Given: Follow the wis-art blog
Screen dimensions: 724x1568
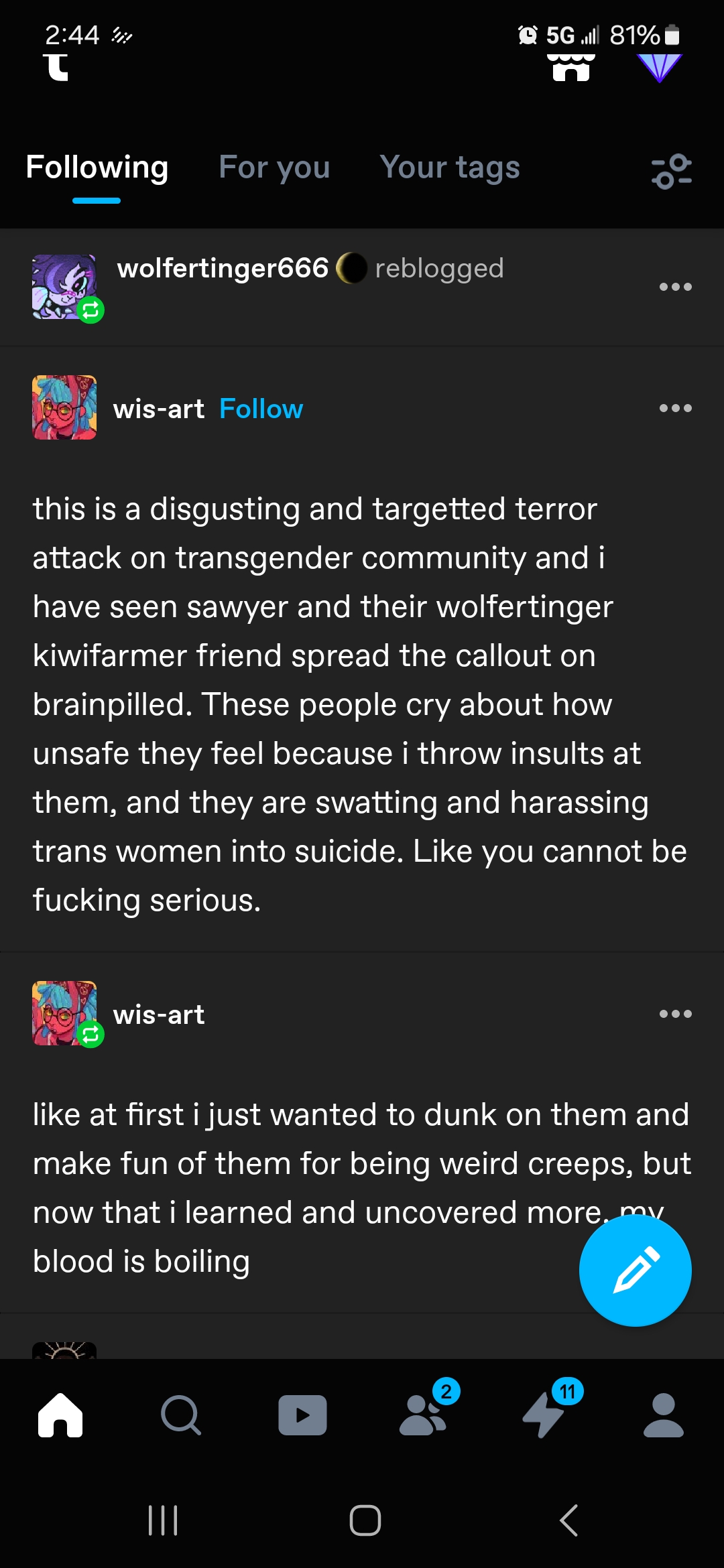Looking at the screenshot, I should [x=261, y=409].
